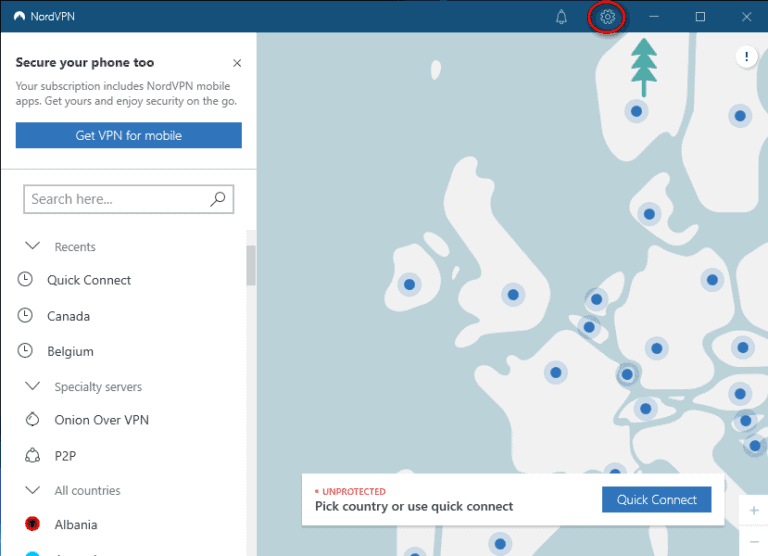
Task: Click the clock icon beside Canada
Action: click(x=25, y=316)
